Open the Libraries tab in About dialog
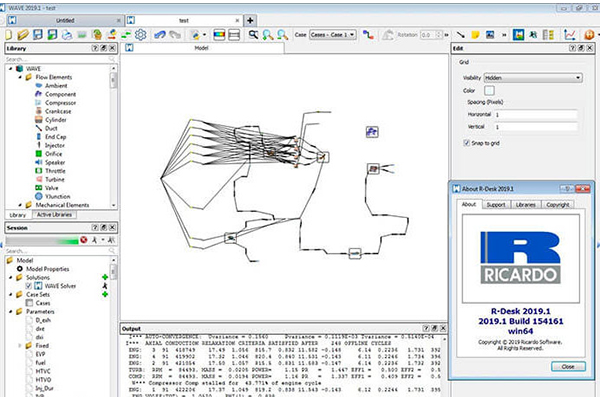 click(x=526, y=205)
